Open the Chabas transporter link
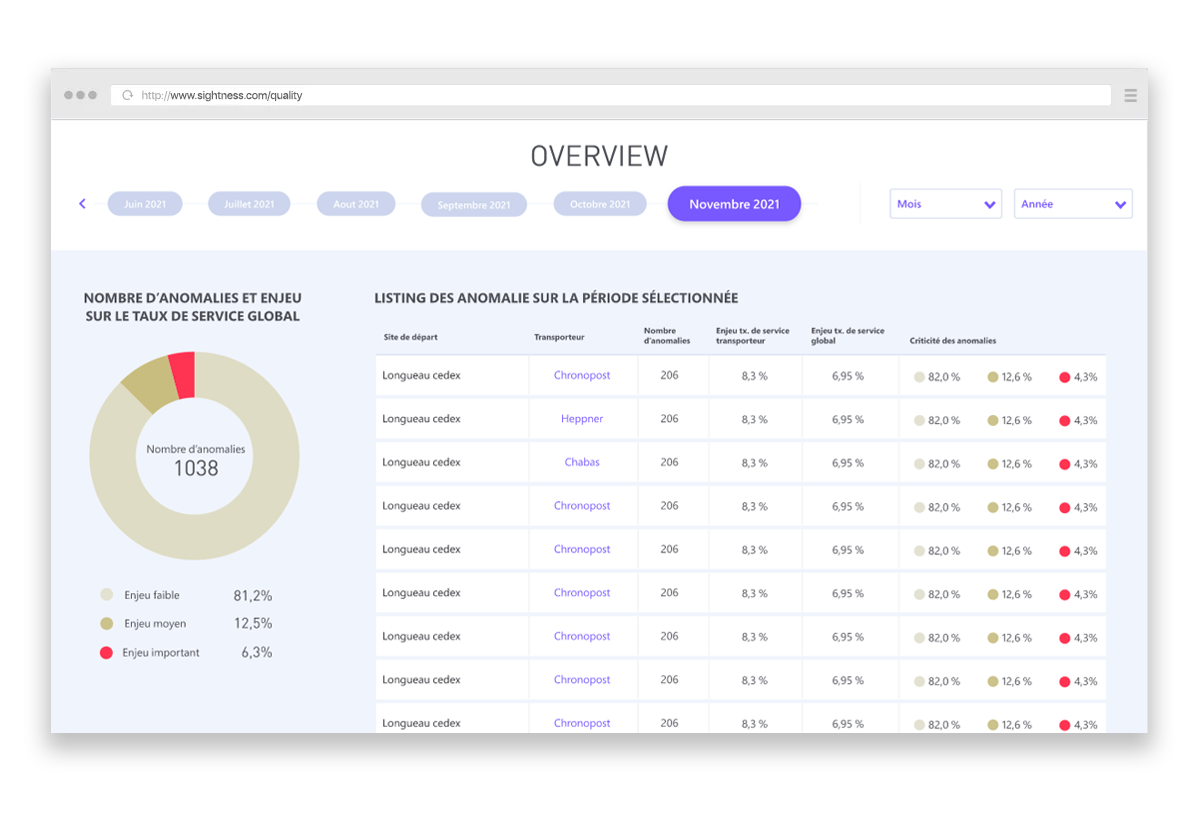This screenshot has height=815, width=1200. 582,462
